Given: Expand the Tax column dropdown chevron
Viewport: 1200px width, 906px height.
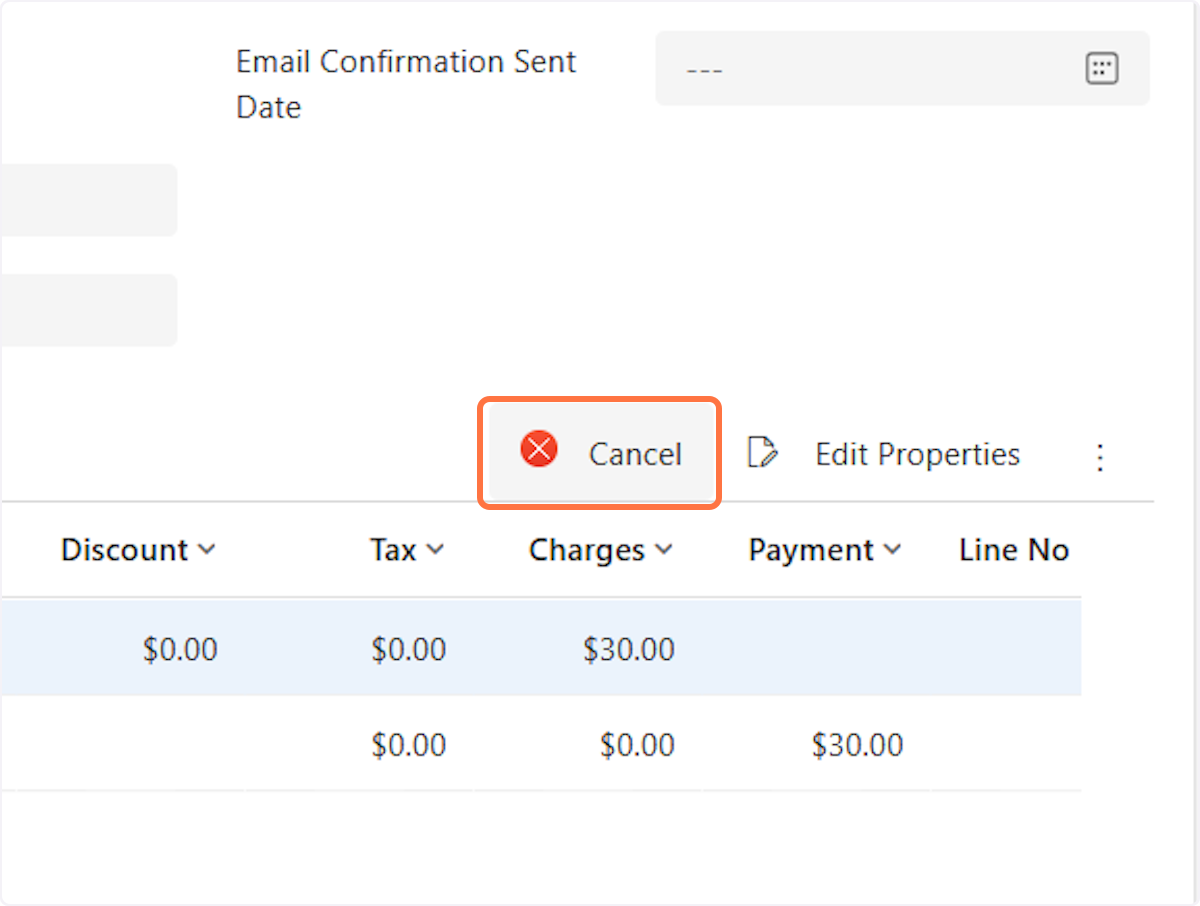Looking at the screenshot, I should [435, 549].
